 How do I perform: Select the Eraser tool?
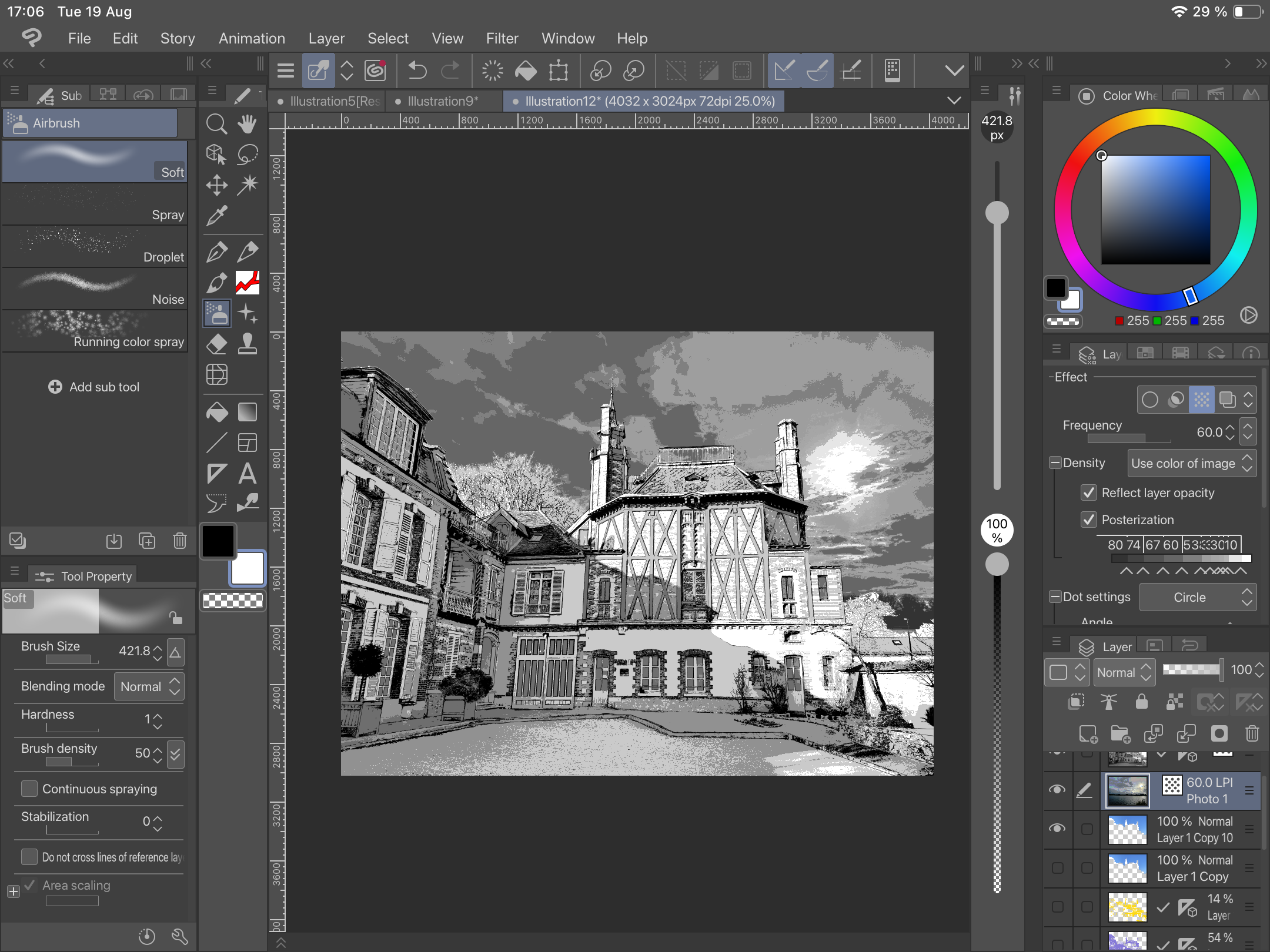click(216, 344)
